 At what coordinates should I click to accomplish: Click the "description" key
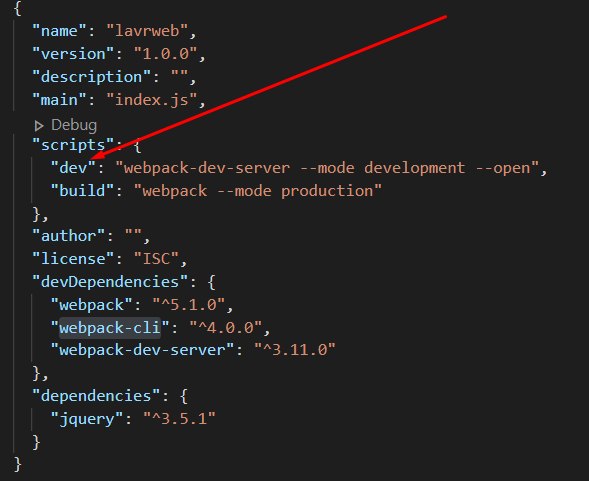(x=91, y=77)
